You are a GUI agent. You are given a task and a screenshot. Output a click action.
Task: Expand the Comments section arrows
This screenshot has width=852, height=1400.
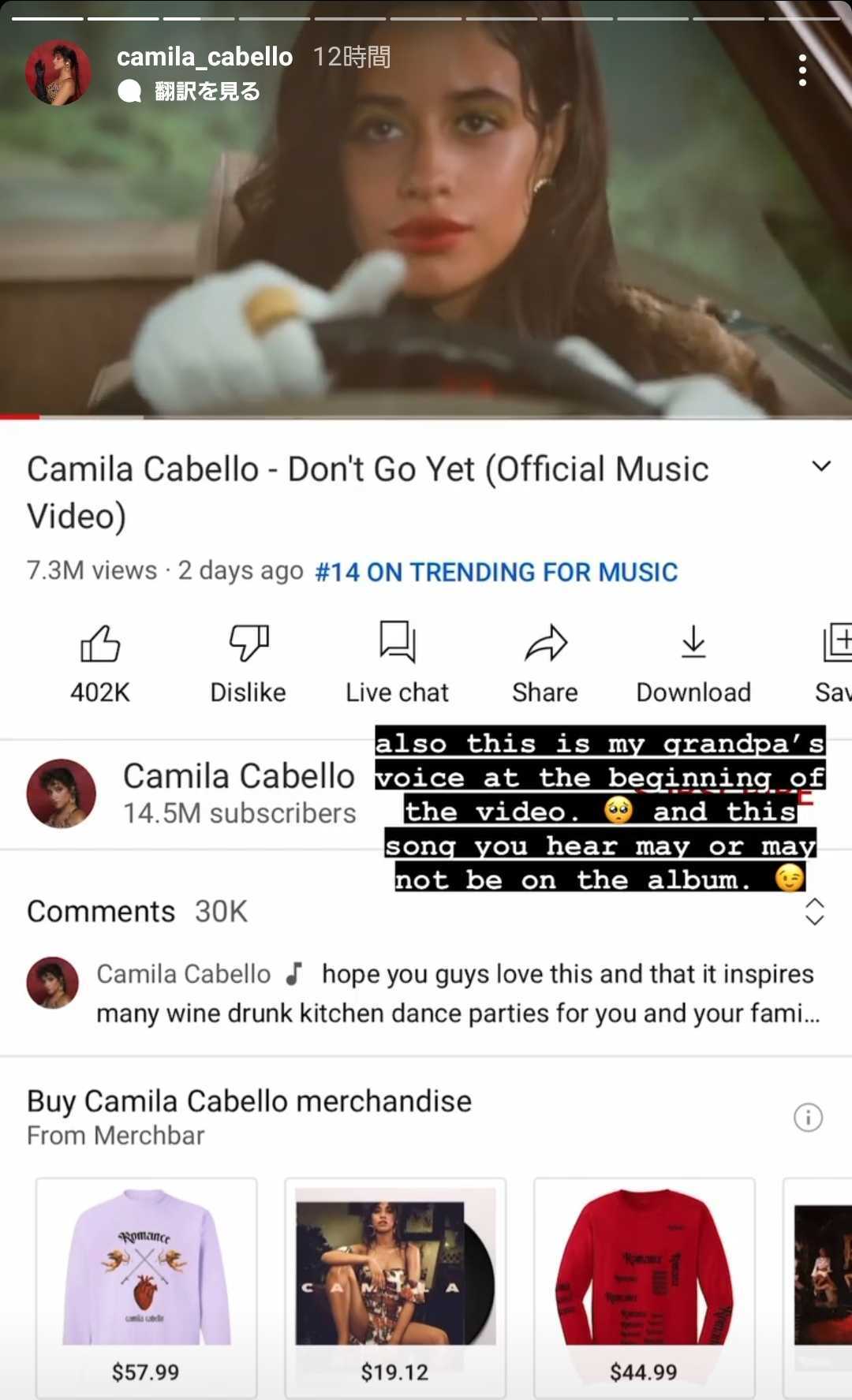pos(814,912)
